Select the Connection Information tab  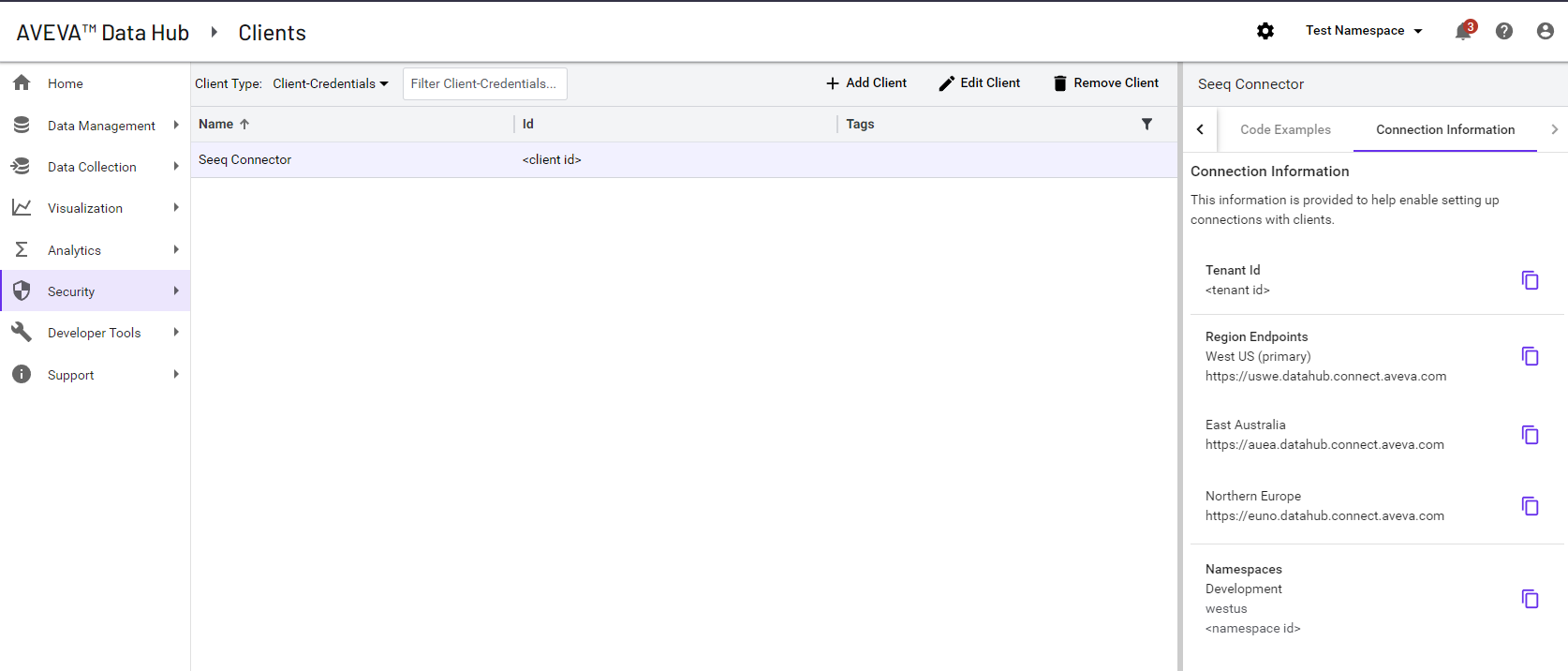click(x=1444, y=129)
